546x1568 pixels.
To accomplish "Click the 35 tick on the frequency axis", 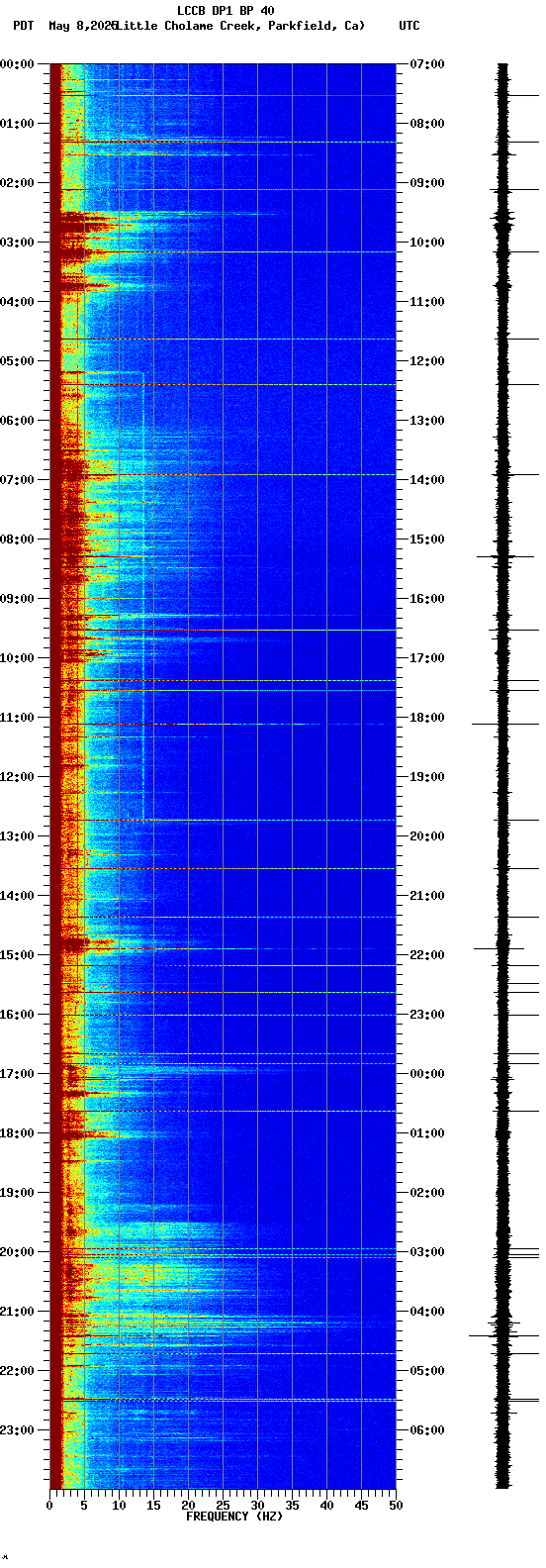I will click(x=292, y=1506).
